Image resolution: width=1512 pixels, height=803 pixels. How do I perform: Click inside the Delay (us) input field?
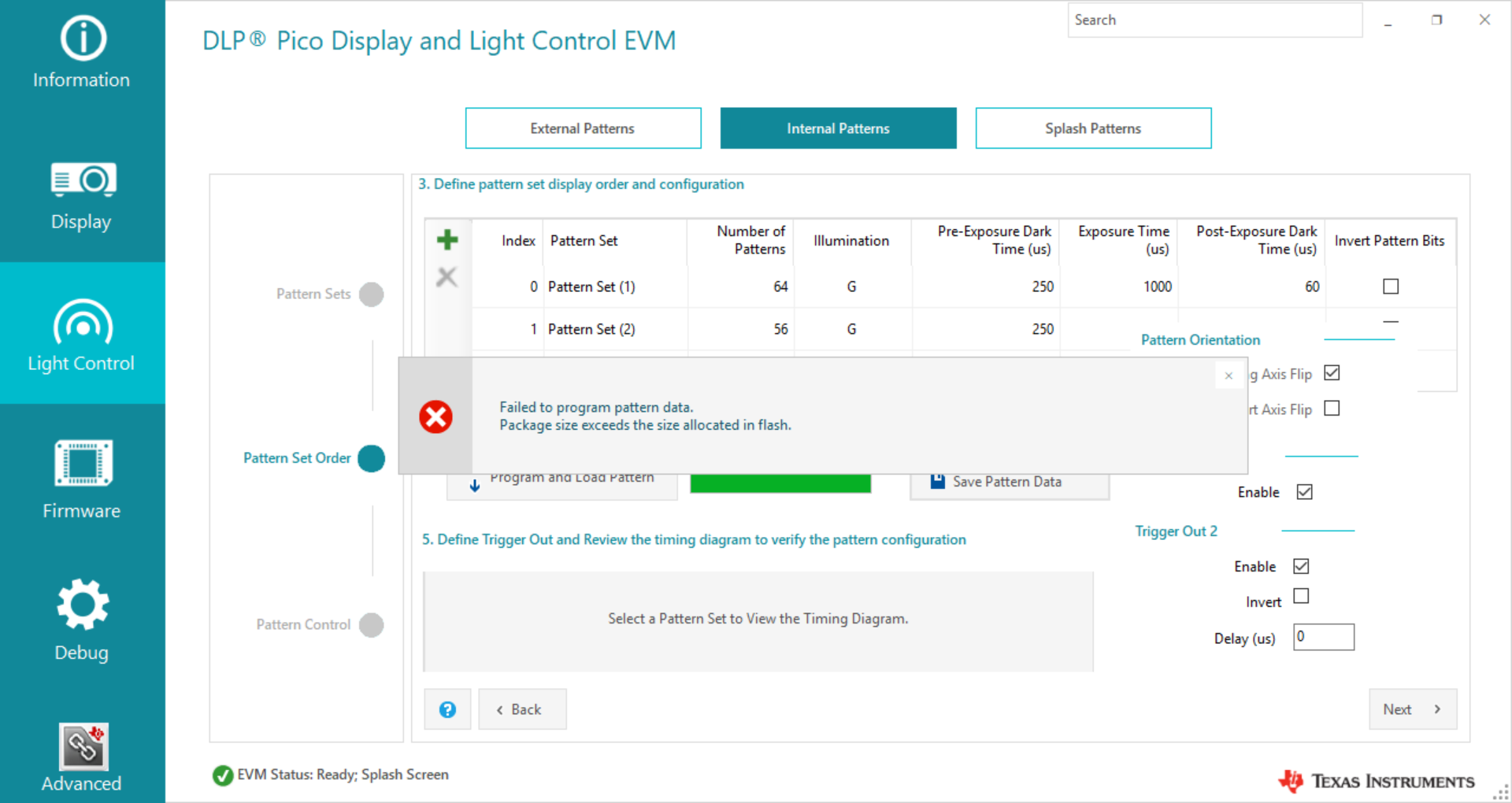click(x=1323, y=637)
